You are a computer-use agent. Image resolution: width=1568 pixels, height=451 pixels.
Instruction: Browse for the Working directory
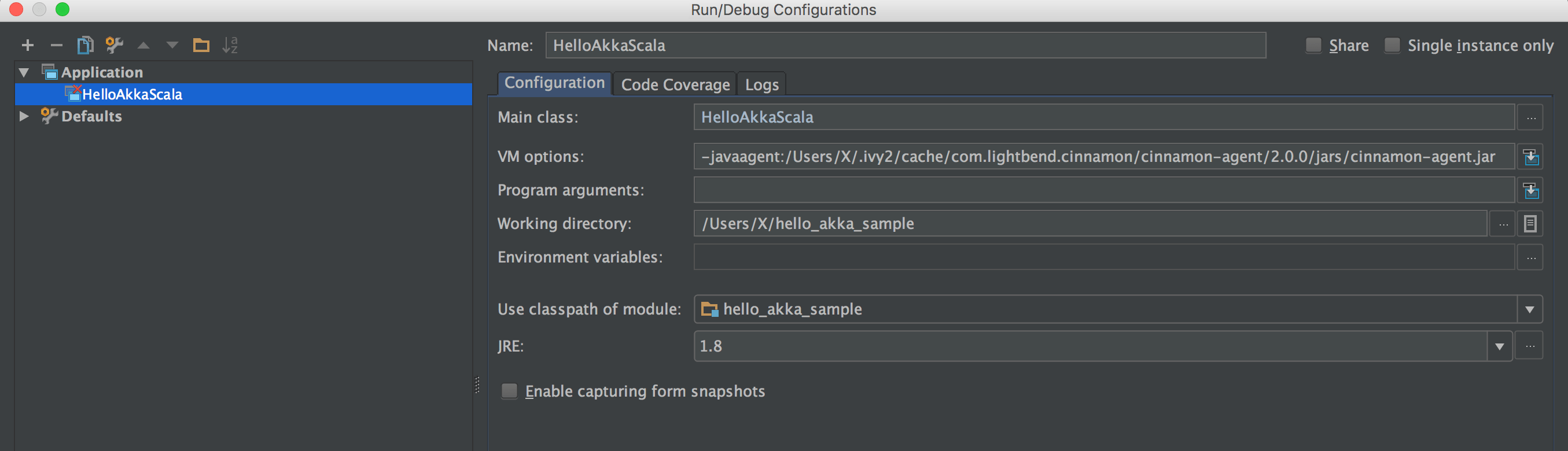tap(1503, 224)
